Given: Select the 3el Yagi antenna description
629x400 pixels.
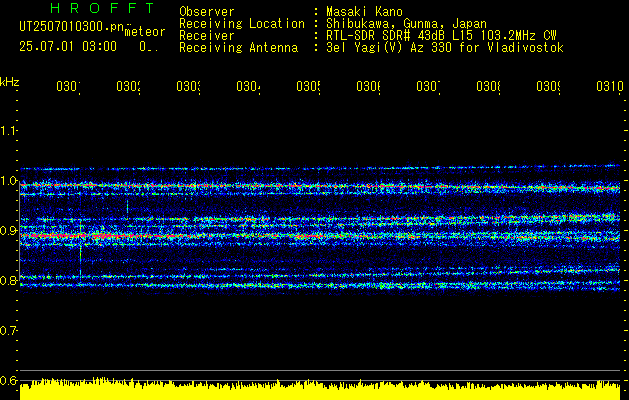Looking at the screenshot, I should [x=445, y=48].
